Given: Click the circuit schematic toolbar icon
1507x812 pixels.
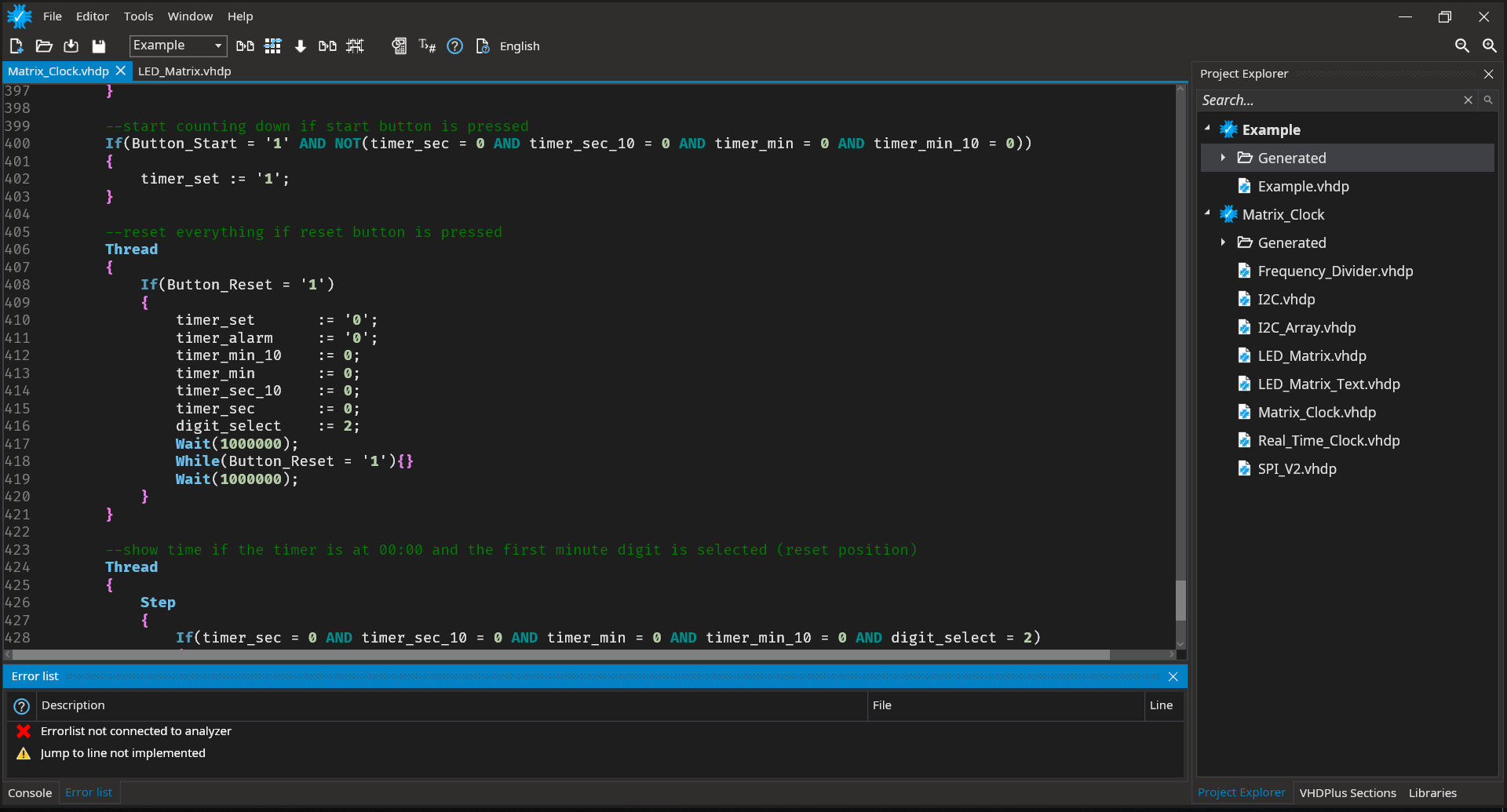Looking at the screenshot, I should coord(355,46).
